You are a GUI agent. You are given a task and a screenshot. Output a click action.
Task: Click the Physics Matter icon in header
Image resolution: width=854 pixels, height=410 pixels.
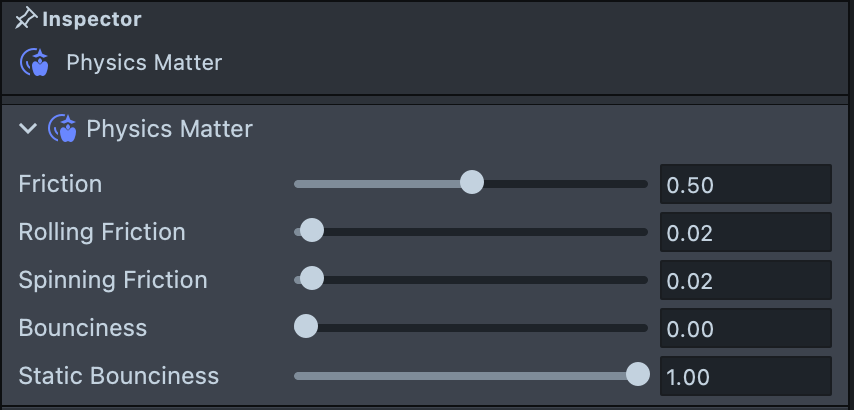pos(34,63)
